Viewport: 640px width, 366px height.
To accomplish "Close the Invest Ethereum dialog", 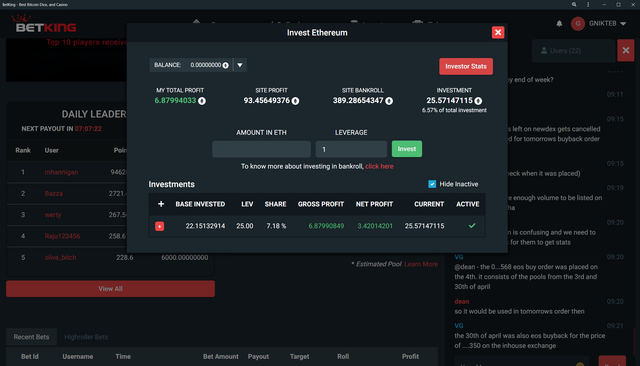I will point(498,33).
